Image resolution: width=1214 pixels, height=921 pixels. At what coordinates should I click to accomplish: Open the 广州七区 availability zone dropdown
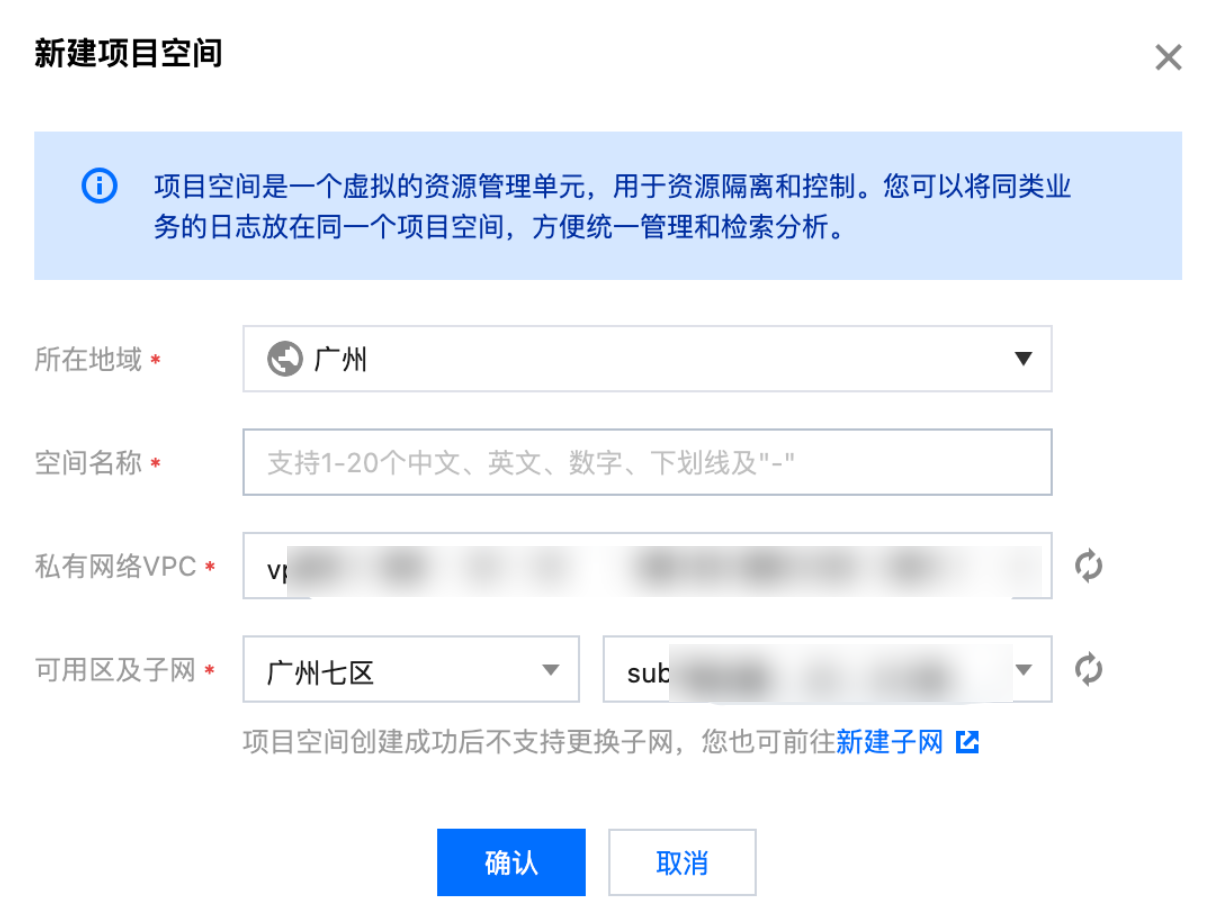point(411,670)
